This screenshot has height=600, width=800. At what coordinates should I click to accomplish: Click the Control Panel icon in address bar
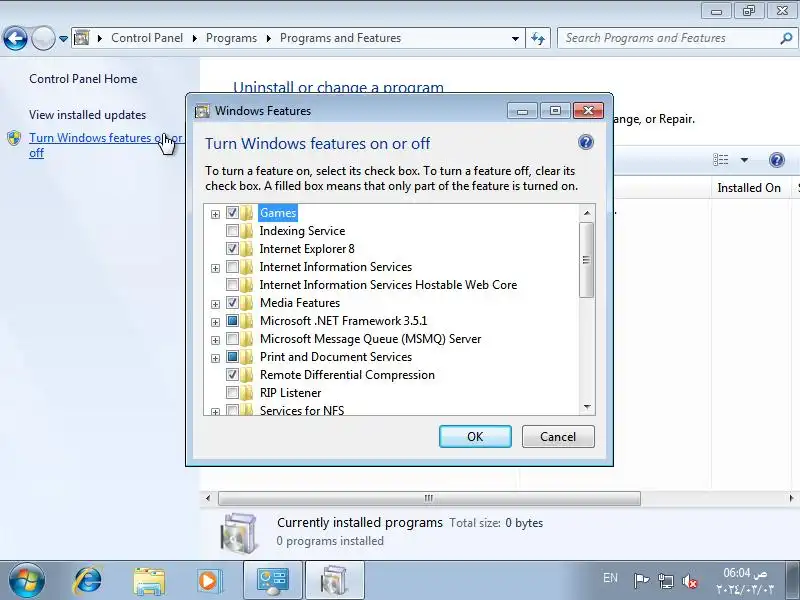[x=82, y=38]
